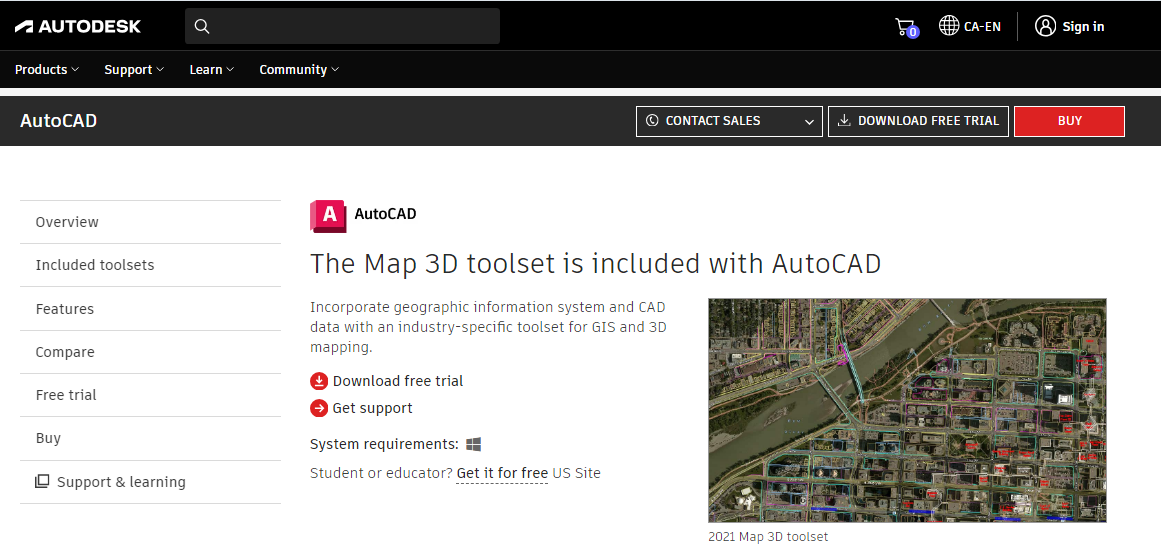Click Get it for free link

[502, 473]
